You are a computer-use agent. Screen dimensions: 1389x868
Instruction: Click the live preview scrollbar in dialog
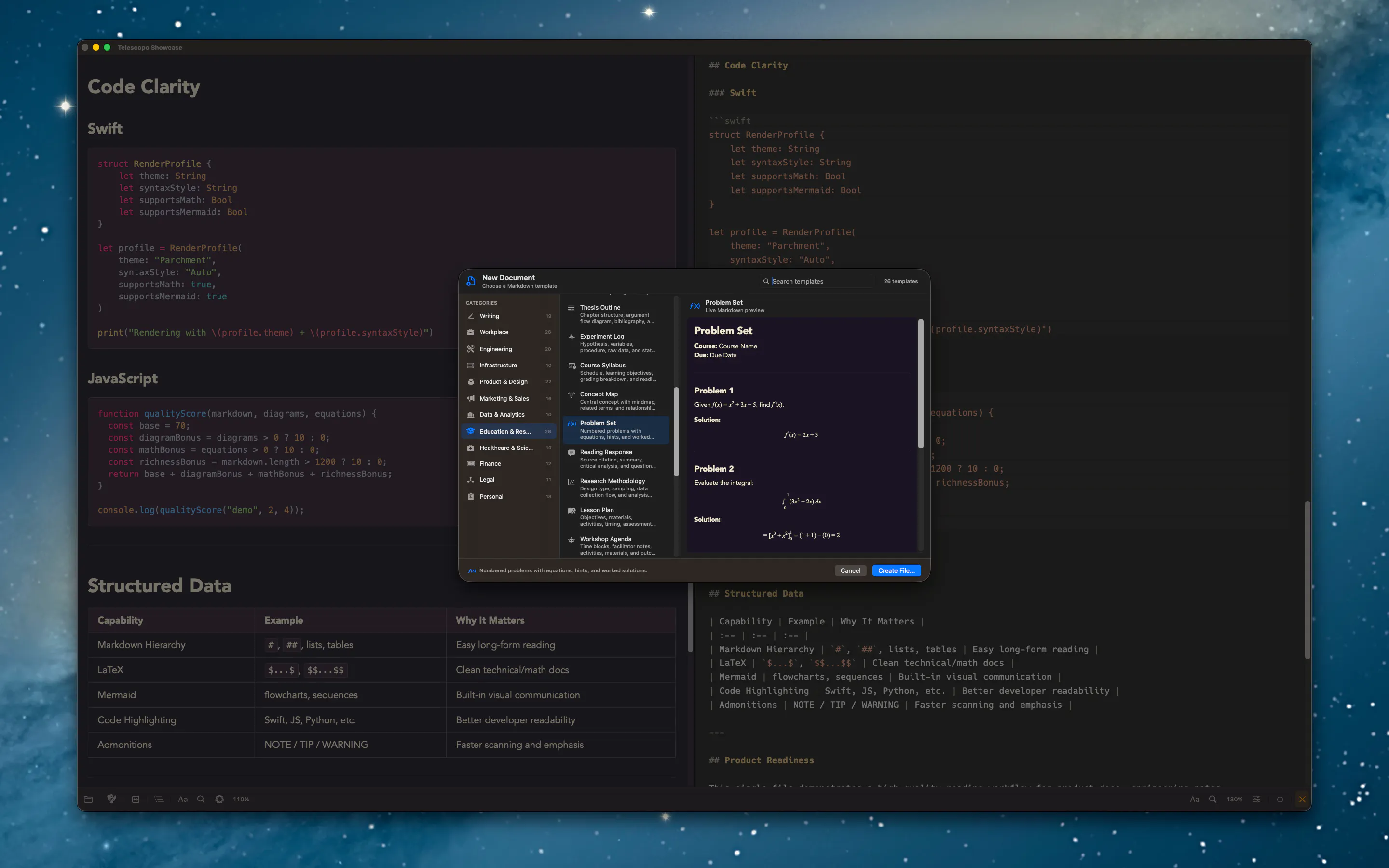click(x=921, y=383)
